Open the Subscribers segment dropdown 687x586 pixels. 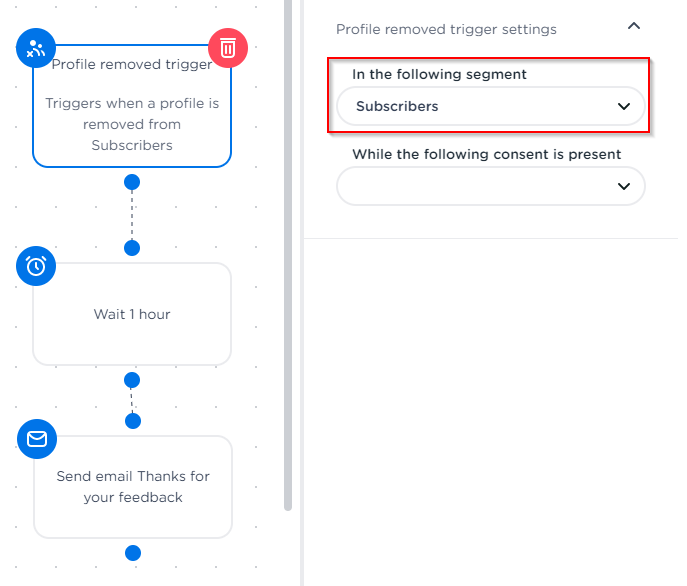coord(490,106)
